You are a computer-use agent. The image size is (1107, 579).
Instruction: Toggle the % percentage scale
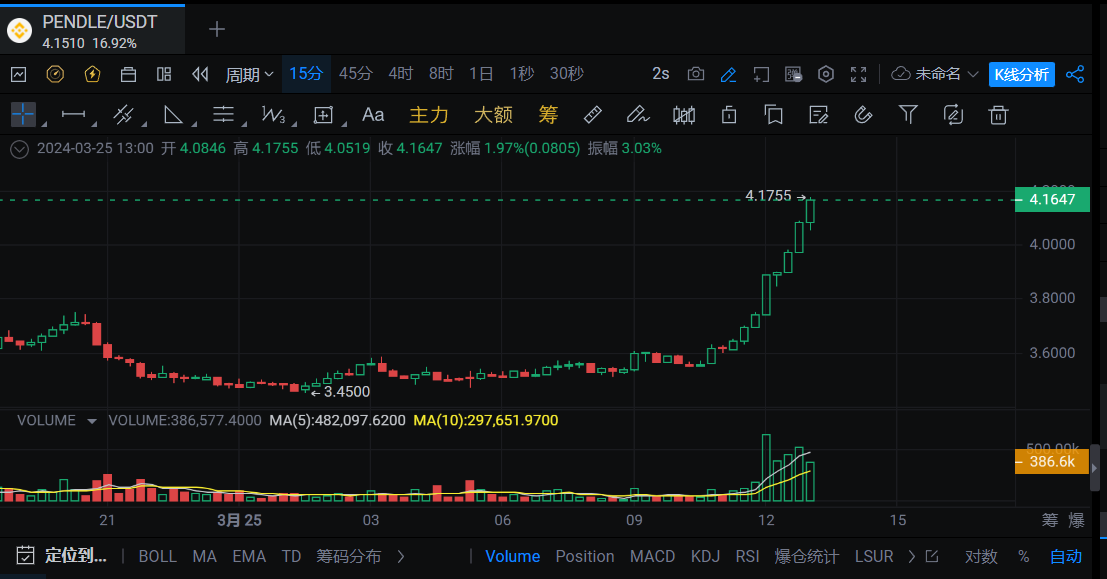[x=1024, y=556]
